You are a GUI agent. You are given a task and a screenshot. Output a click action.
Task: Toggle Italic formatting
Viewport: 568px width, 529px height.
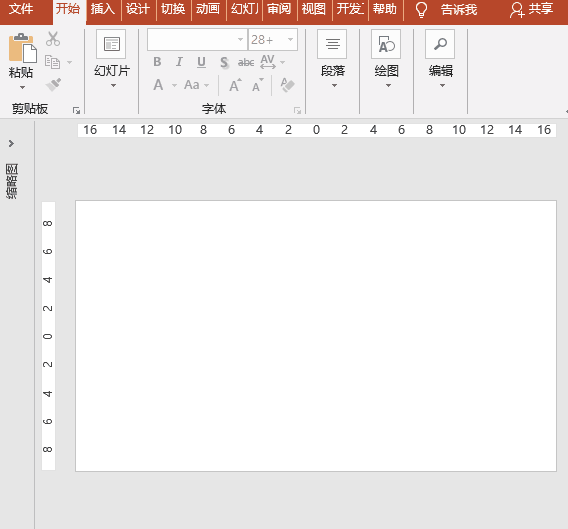pos(179,62)
